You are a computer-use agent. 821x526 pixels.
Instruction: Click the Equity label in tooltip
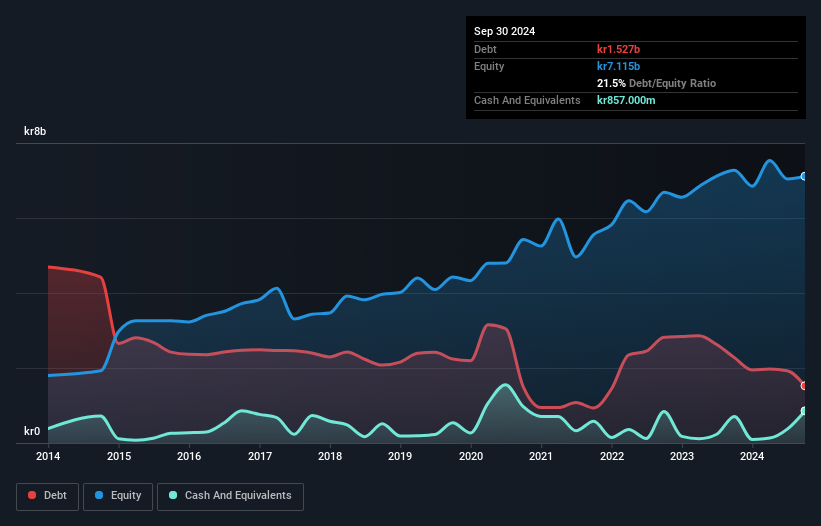point(489,66)
